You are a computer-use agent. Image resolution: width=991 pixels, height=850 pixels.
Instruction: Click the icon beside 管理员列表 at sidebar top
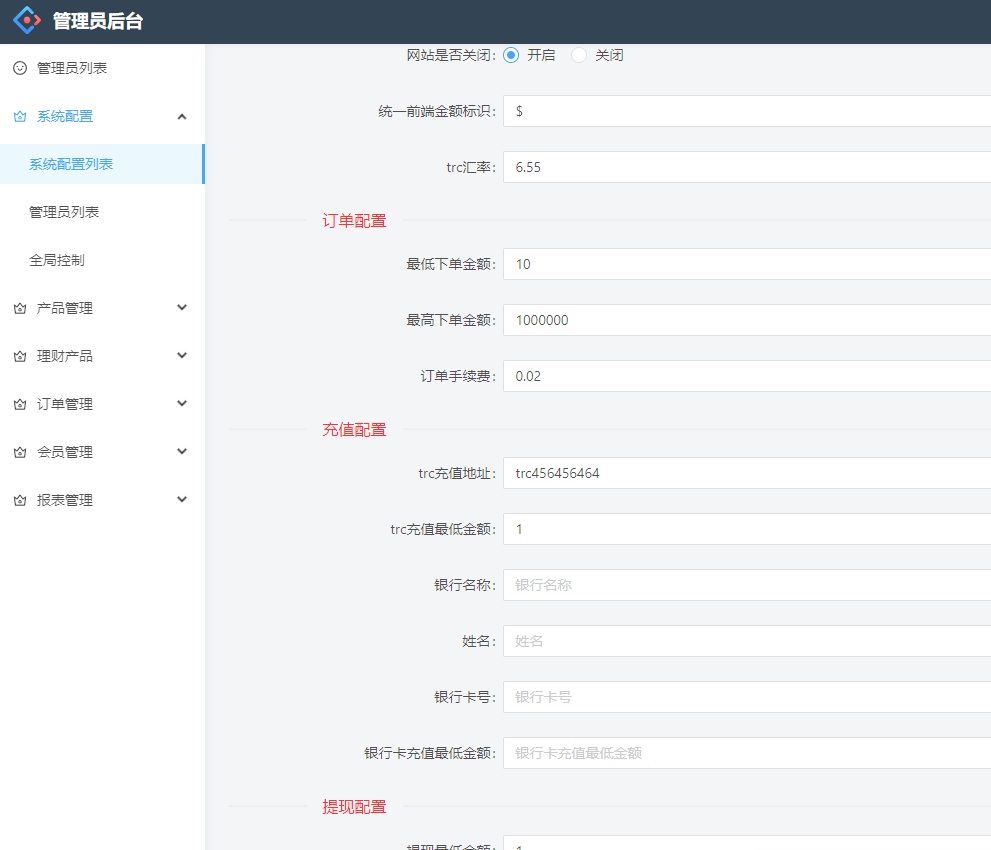click(18, 68)
